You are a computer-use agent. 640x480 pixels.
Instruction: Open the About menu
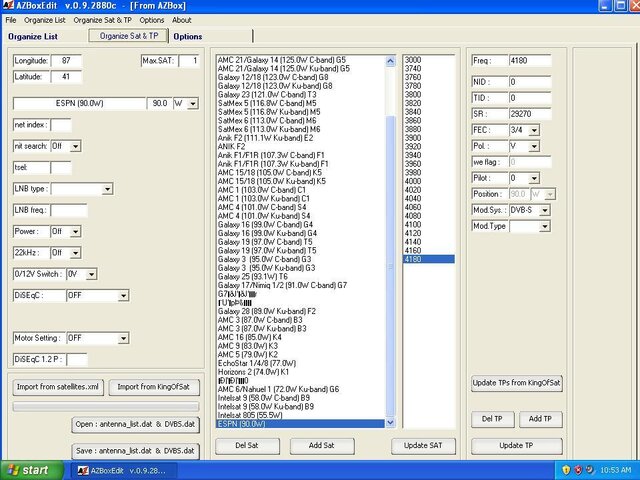pos(181,20)
